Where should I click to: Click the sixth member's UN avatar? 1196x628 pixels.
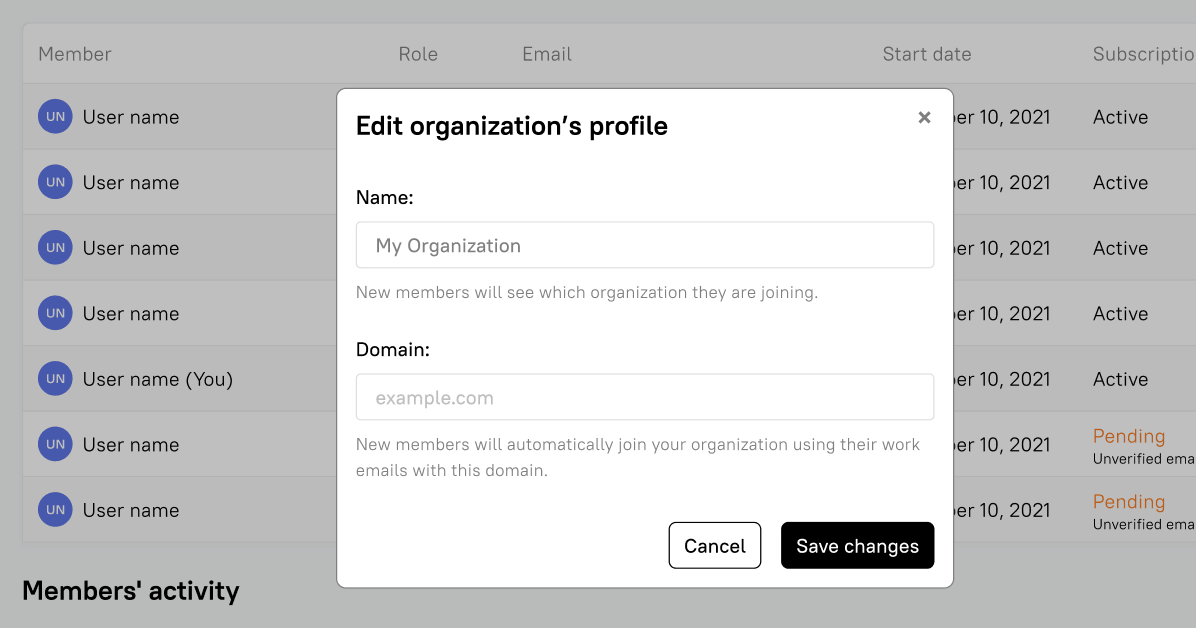tap(55, 444)
